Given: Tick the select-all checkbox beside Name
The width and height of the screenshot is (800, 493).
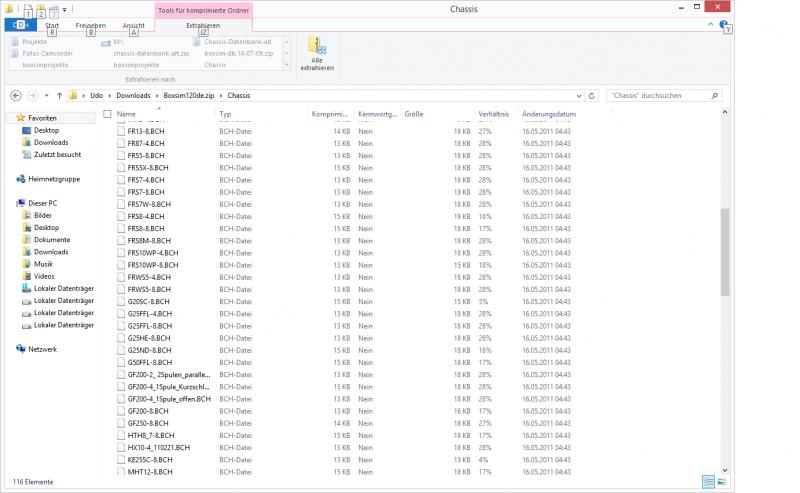Looking at the screenshot, I should click(106, 114).
